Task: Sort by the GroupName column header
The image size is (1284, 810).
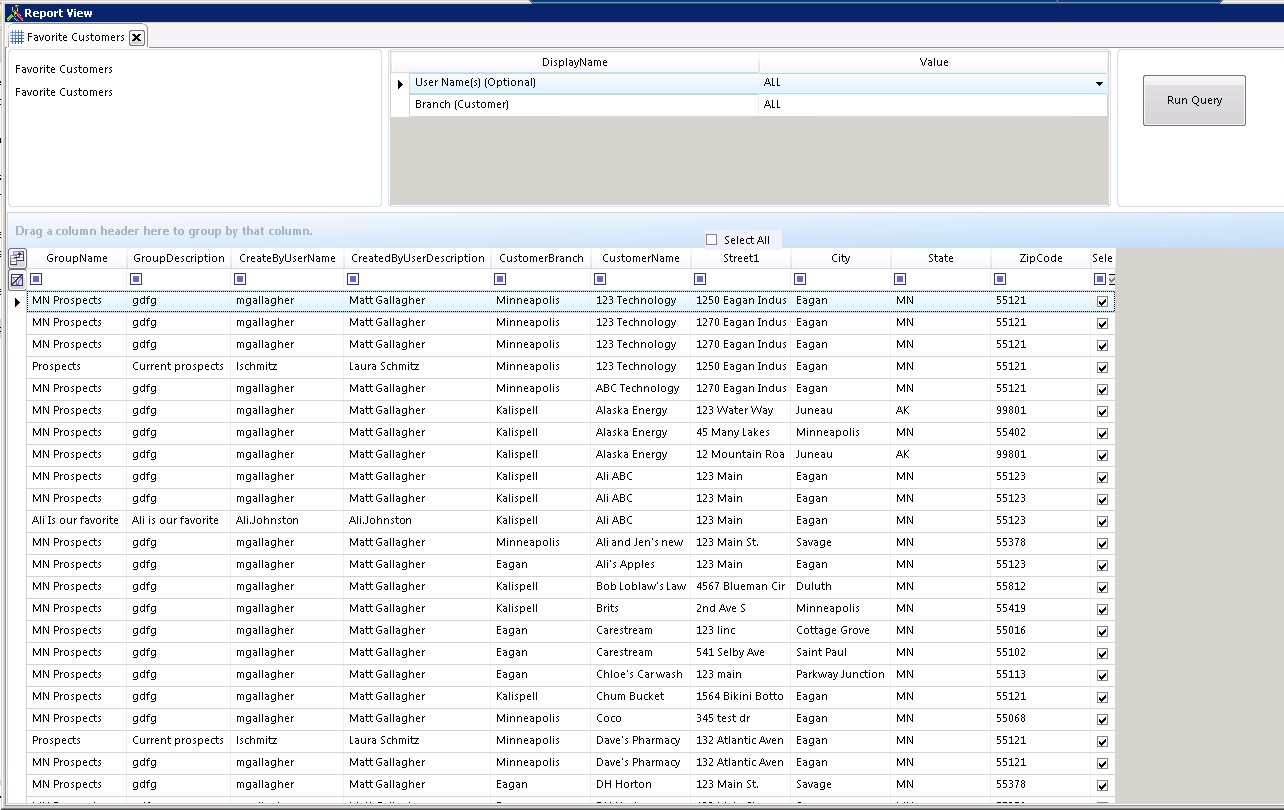Action: pyautogui.click(x=77, y=258)
